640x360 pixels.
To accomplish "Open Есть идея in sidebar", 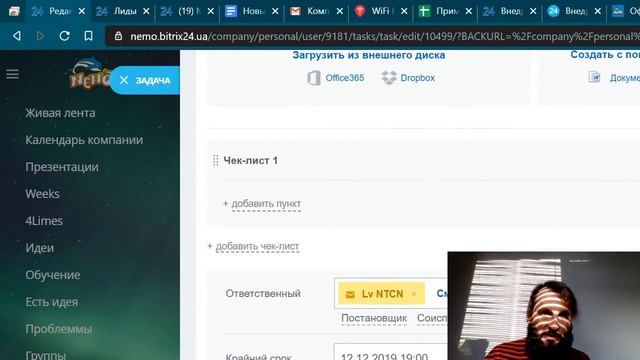I will point(51,302).
